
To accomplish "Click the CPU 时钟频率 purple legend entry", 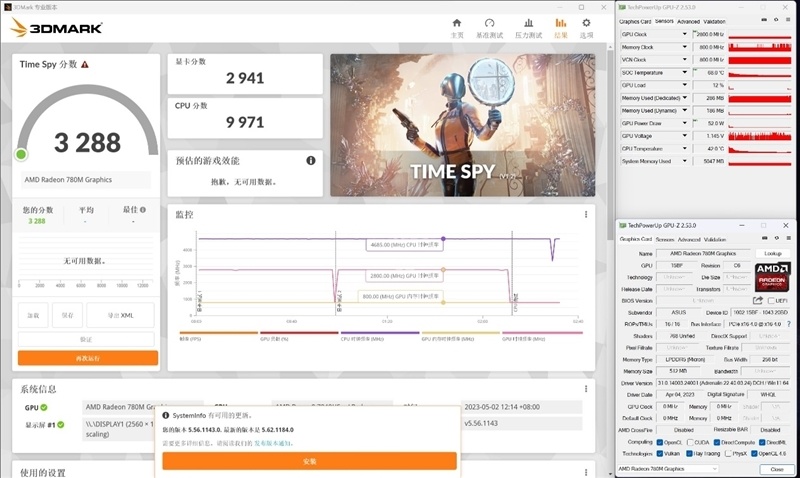I will point(380,336).
